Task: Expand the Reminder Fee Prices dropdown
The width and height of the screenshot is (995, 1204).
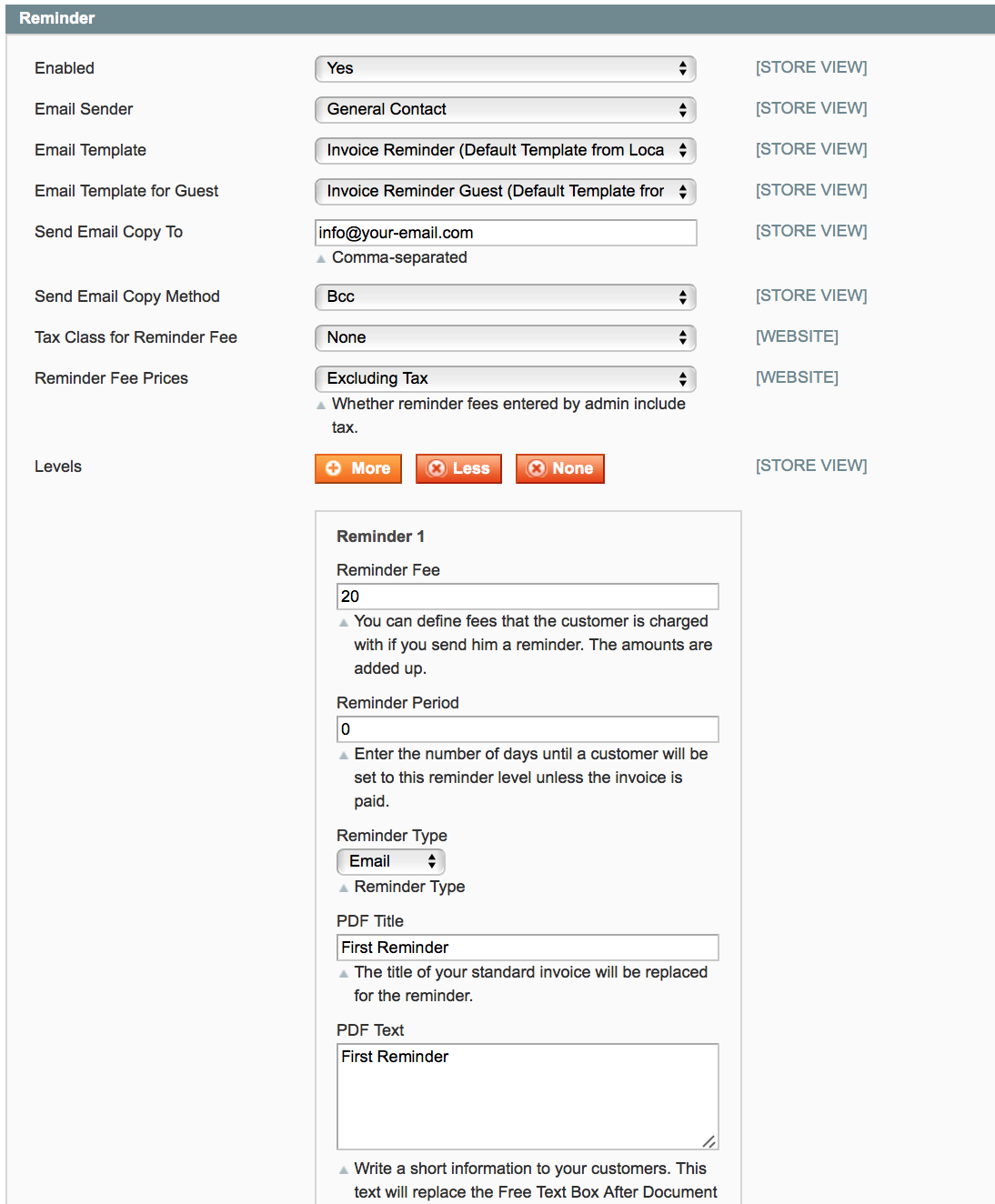Action: (x=505, y=379)
